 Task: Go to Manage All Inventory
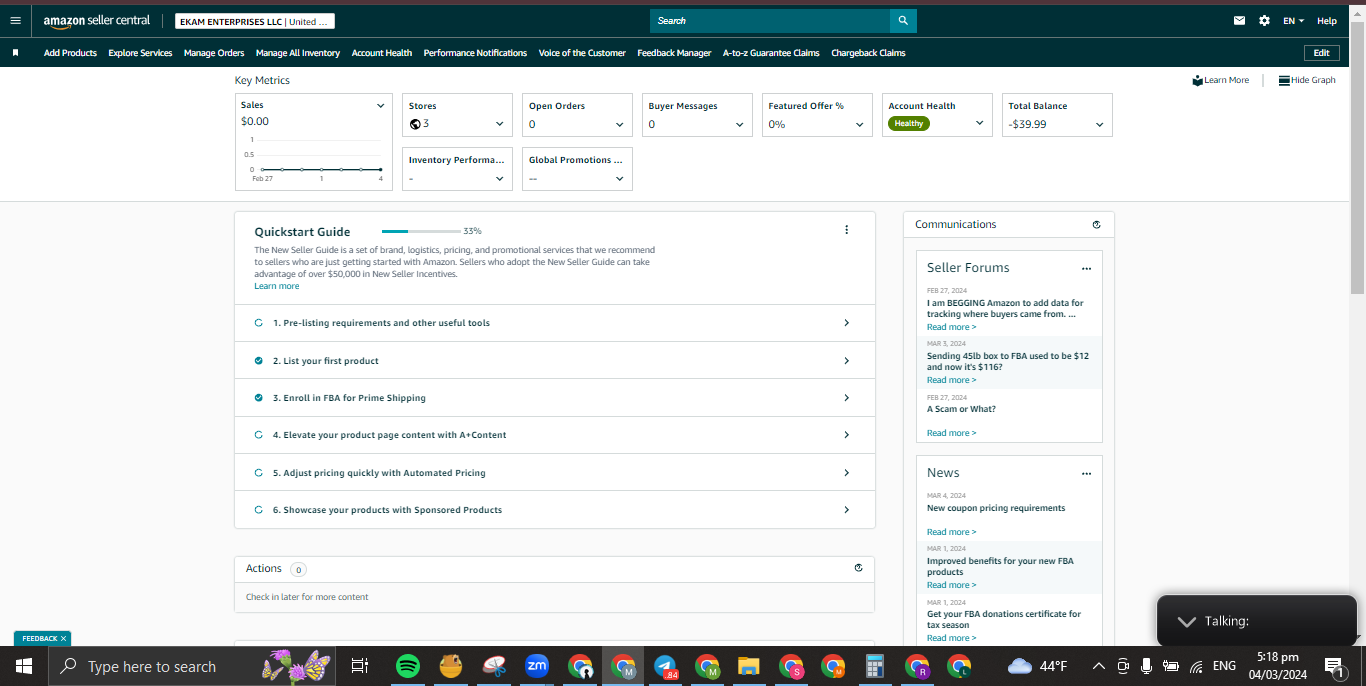click(x=298, y=53)
